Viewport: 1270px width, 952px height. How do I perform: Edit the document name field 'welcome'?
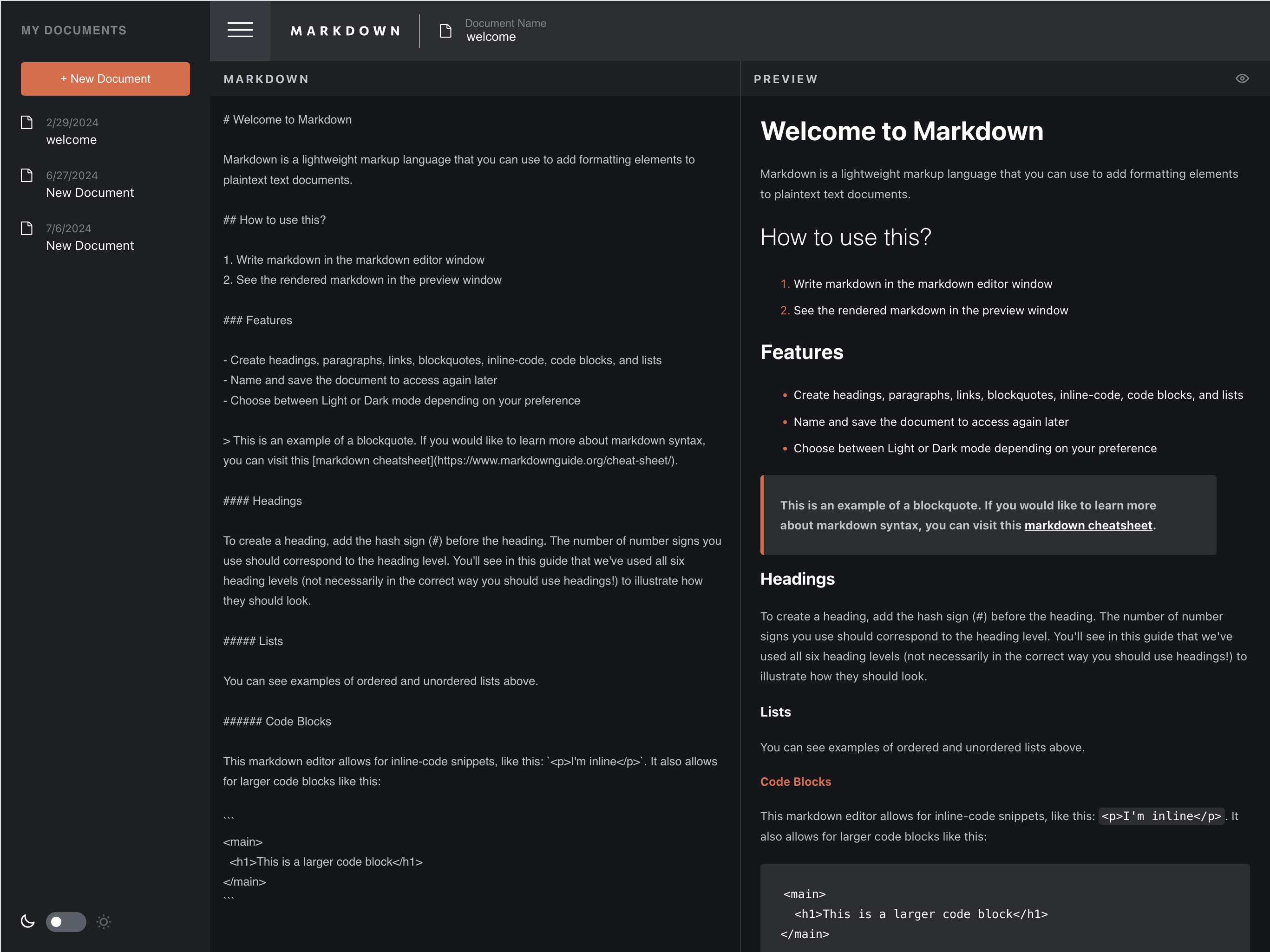click(x=491, y=37)
